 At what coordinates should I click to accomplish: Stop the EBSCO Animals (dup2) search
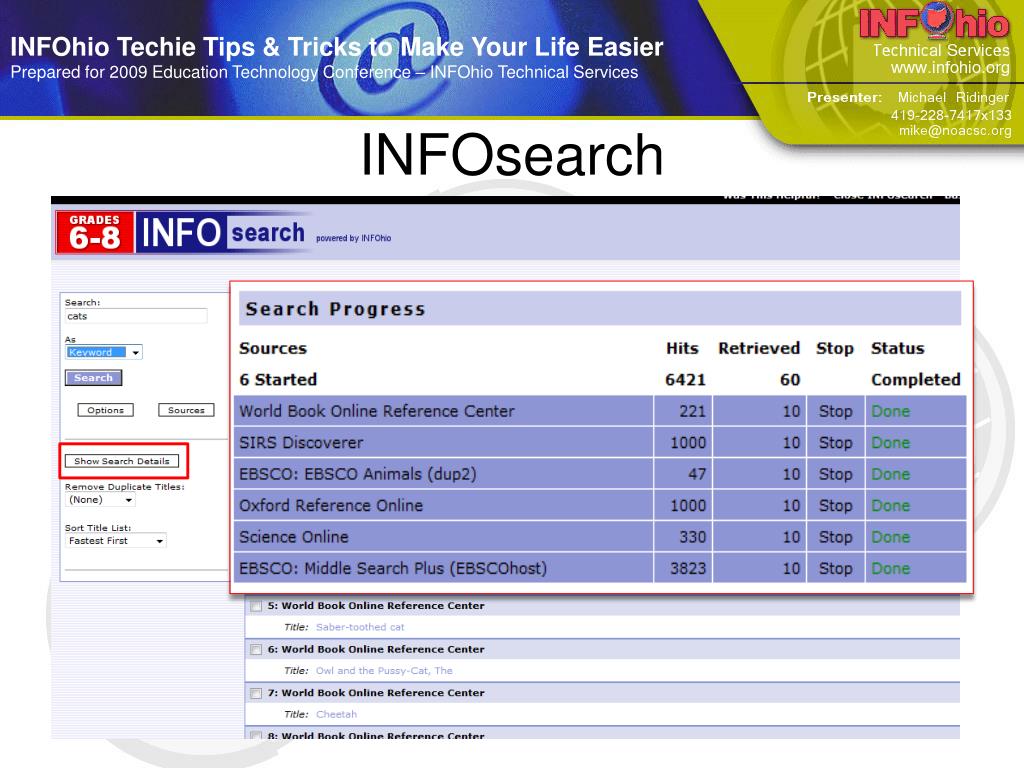pyautogui.click(x=835, y=474)
